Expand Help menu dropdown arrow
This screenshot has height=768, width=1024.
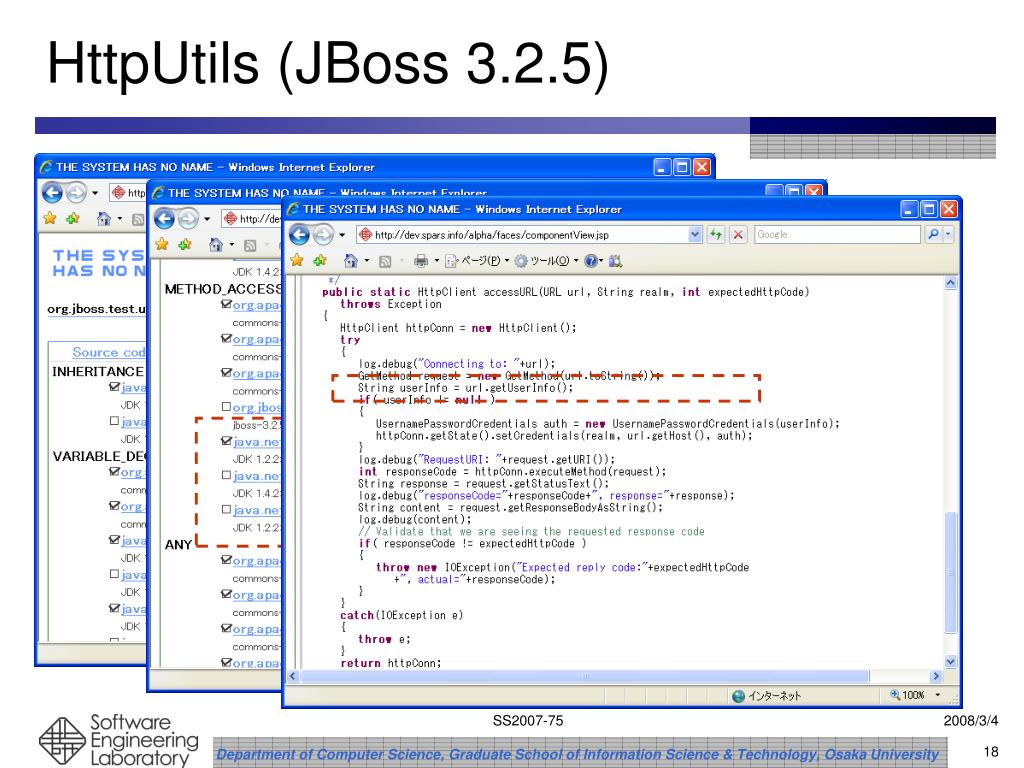(x=601, y=261)
